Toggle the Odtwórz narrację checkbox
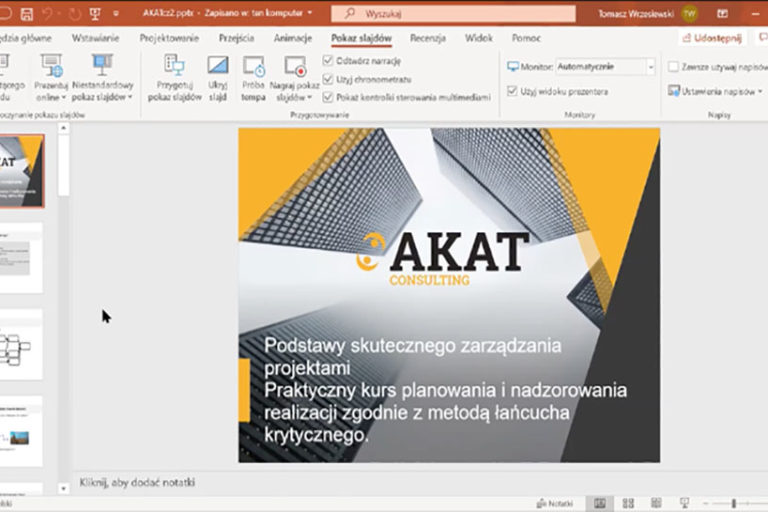The height and width of the screenshot is (512, 768). 328,60
